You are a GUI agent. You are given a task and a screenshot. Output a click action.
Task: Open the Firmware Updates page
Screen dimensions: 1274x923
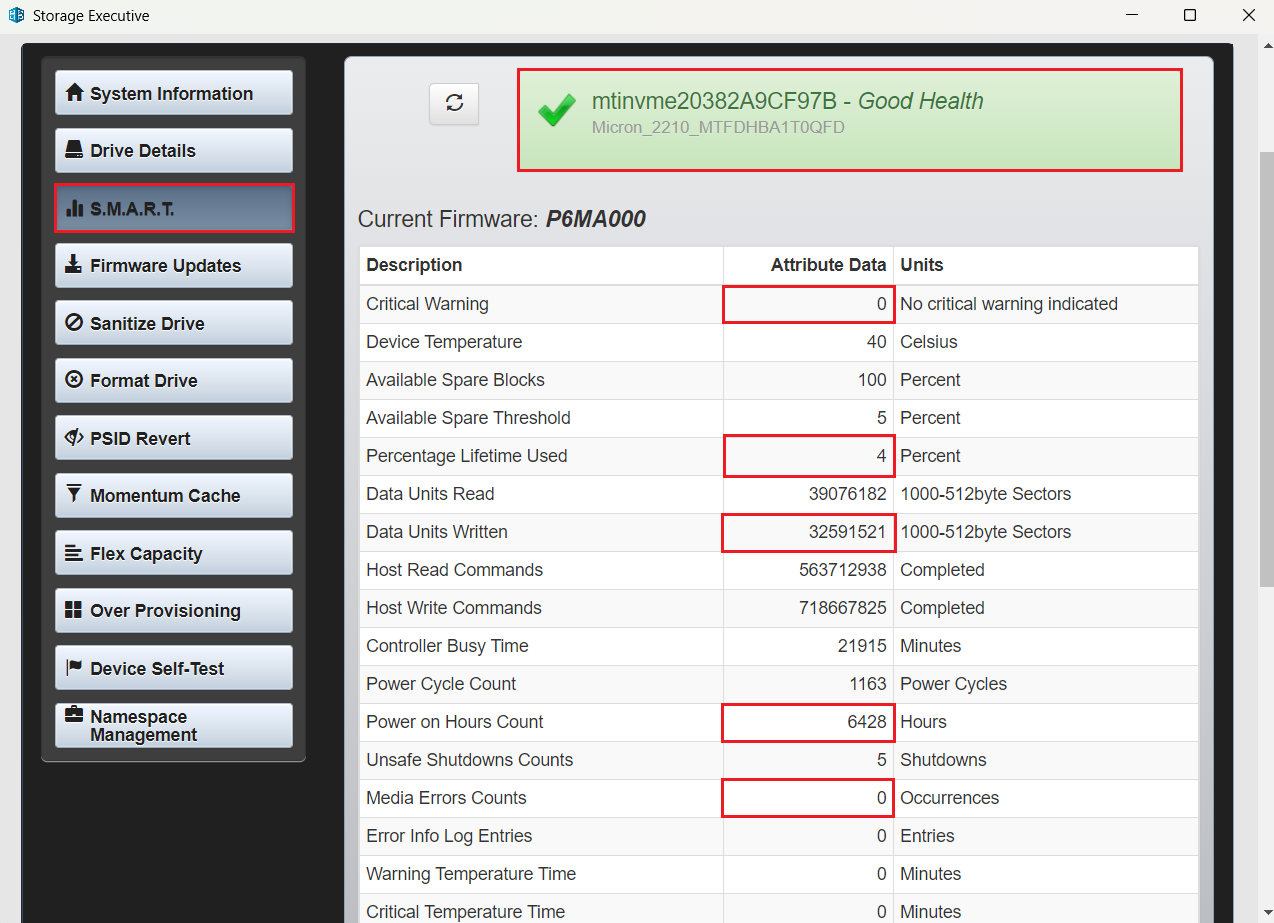click(173, 265)
